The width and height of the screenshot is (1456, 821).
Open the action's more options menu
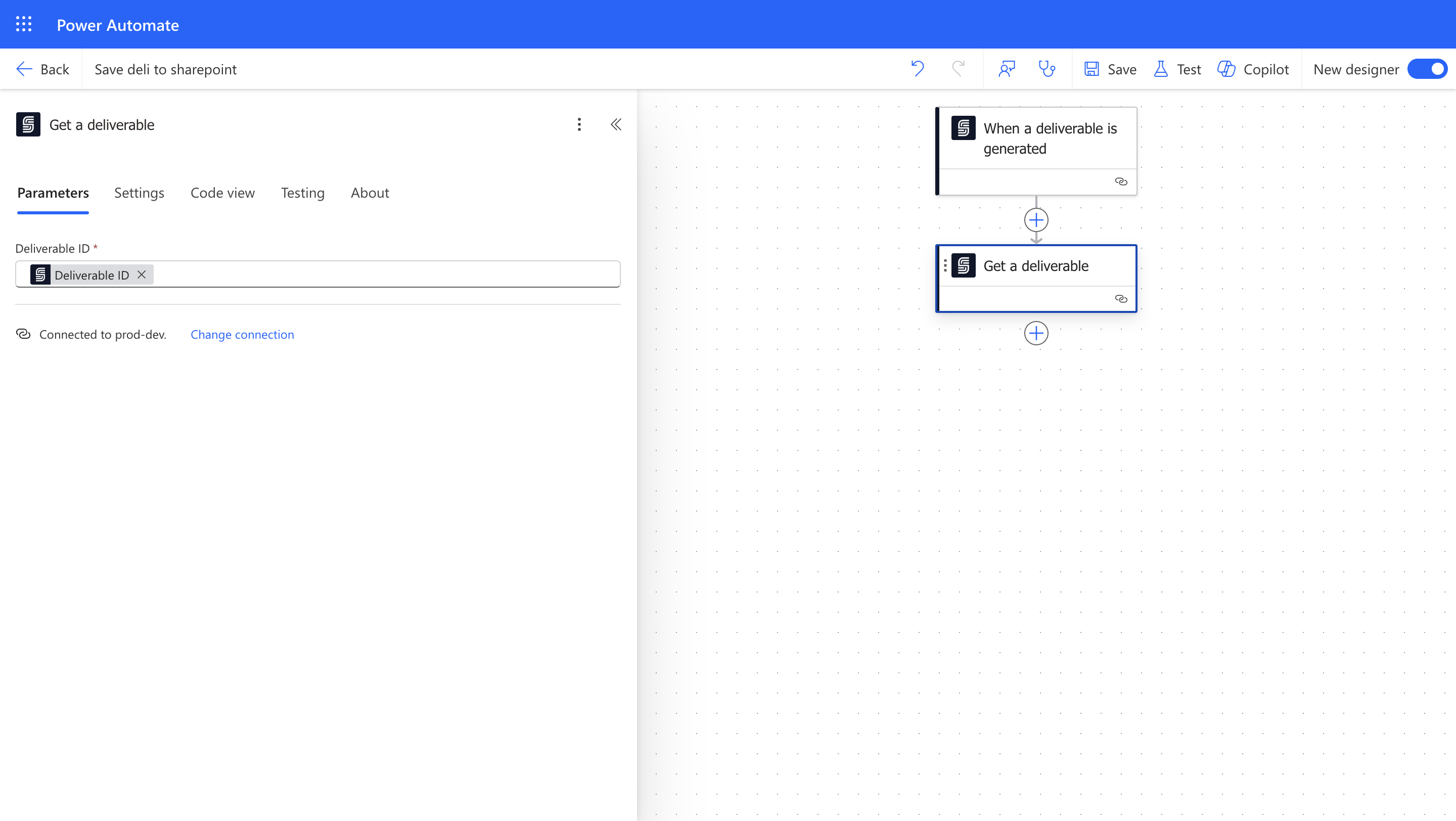click(x=579, y=124)
